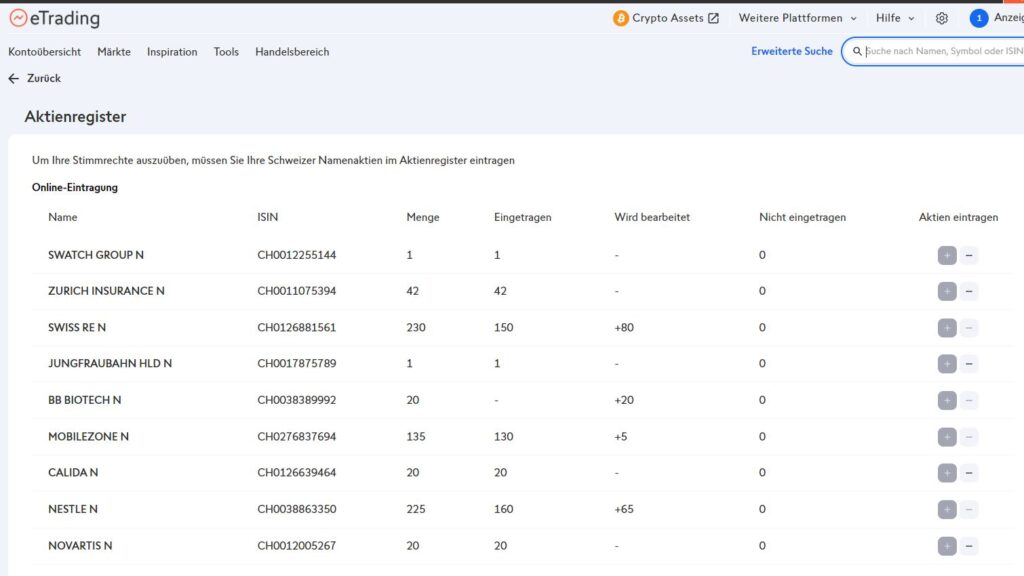Click ISIN CH0038389992
1024x576 pixels.
coord(296,400)
